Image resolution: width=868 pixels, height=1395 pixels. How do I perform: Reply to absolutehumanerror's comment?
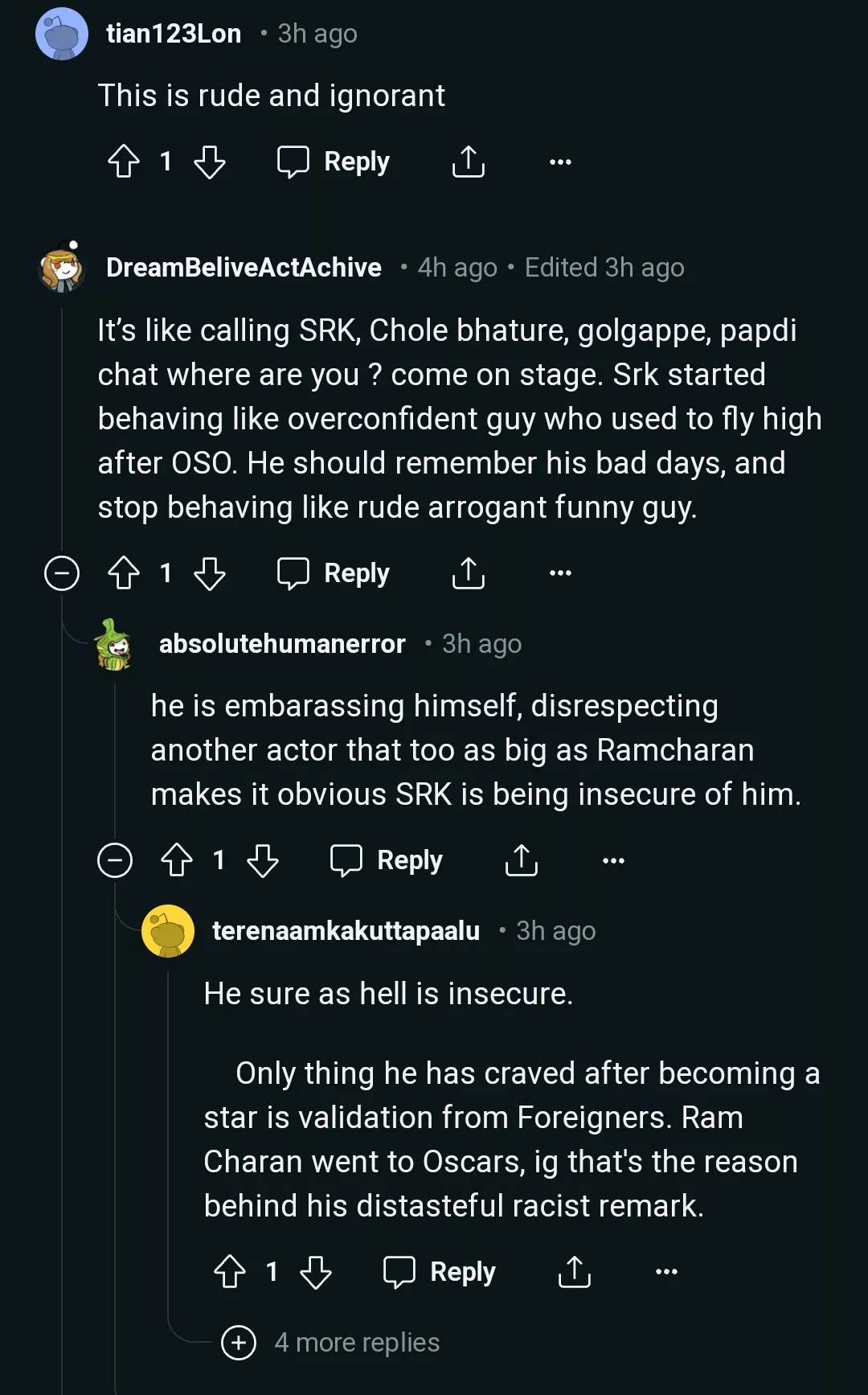click(387, 860)
